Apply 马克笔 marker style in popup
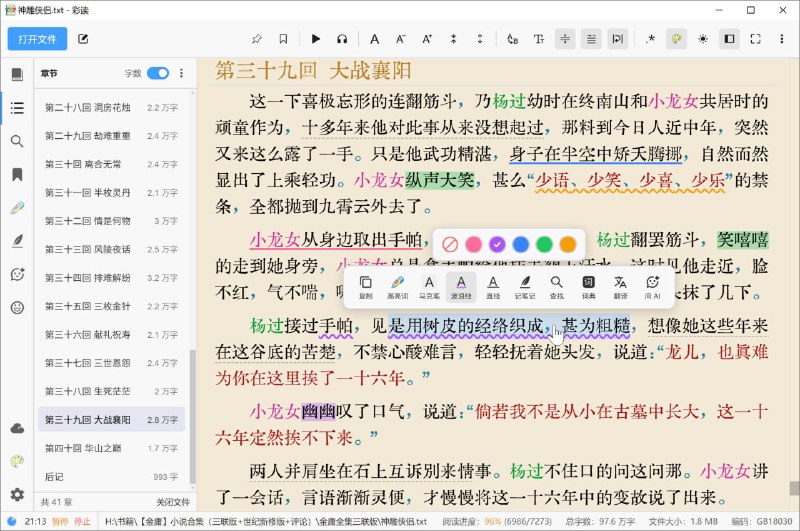The image size is (800, 531). pos(429,287)
